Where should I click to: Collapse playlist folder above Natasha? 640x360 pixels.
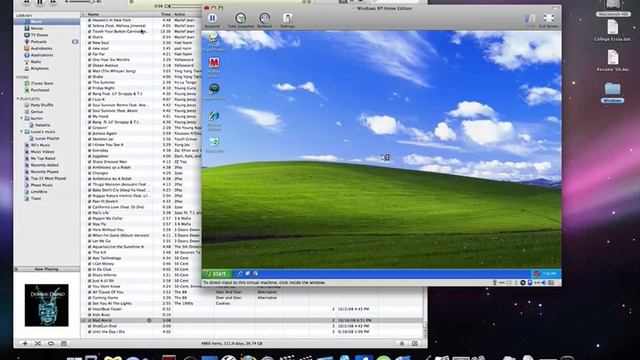point(22,118)
